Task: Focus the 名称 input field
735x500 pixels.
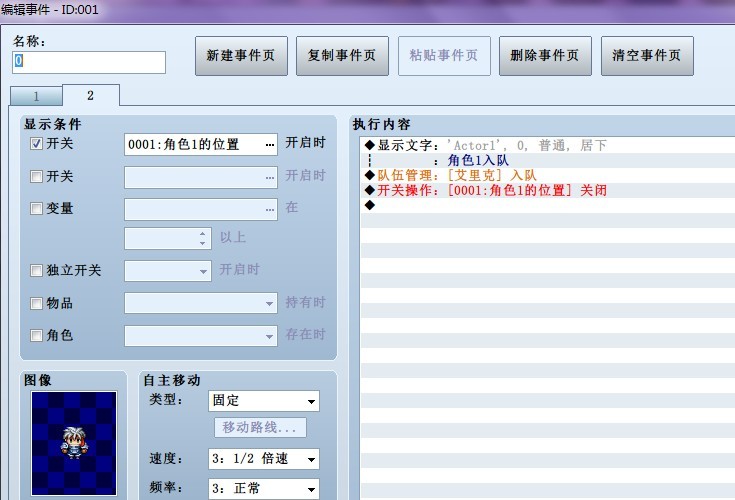Action: click(89, 62)
